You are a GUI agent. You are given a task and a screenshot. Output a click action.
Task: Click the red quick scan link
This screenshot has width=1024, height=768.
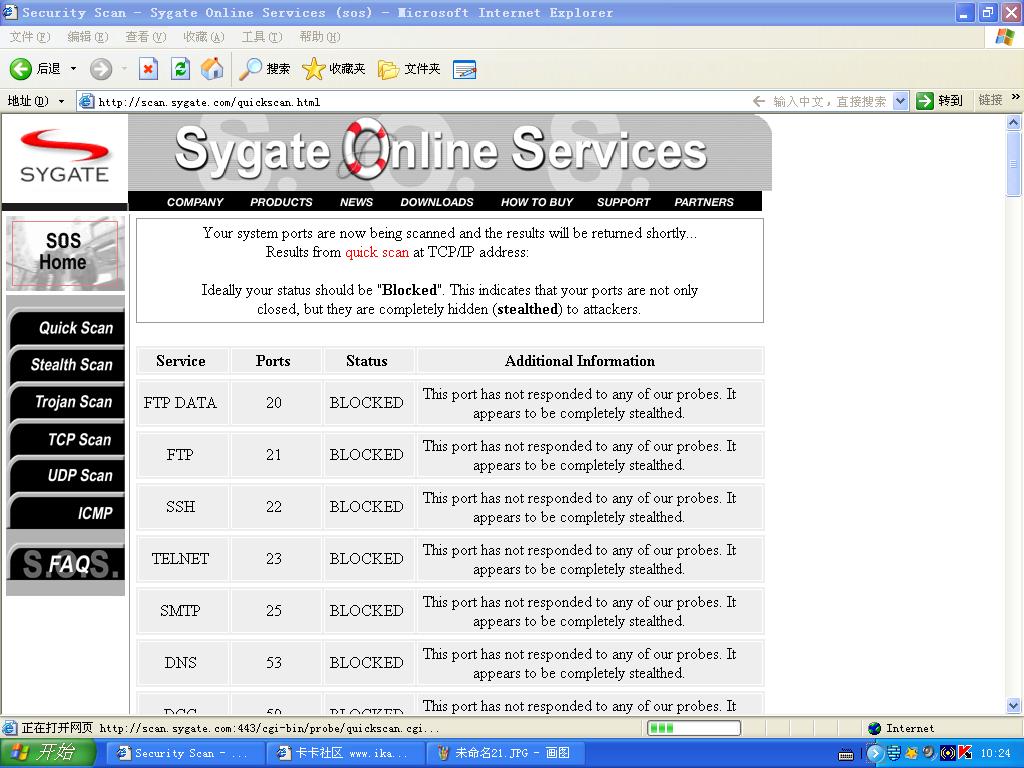[377, 252]
